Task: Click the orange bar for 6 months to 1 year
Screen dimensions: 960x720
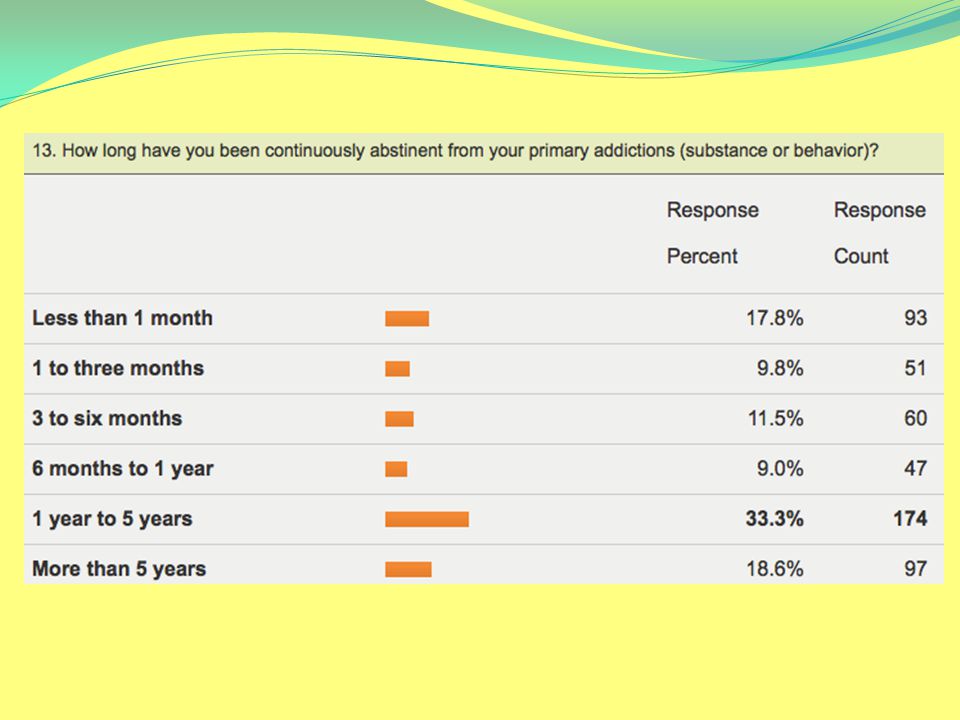Action: point(396,469)
